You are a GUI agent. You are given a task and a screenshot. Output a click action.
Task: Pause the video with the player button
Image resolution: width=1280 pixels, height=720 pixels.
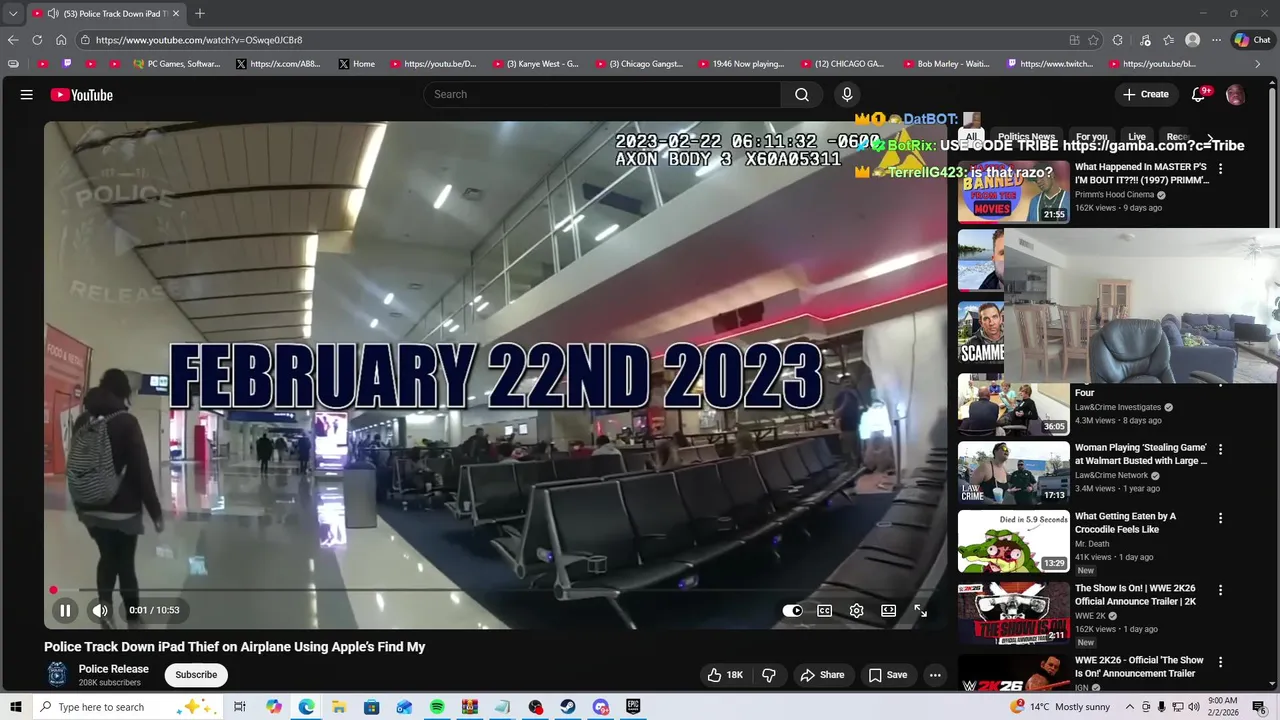pyautogui.click(x=65, y=610)
